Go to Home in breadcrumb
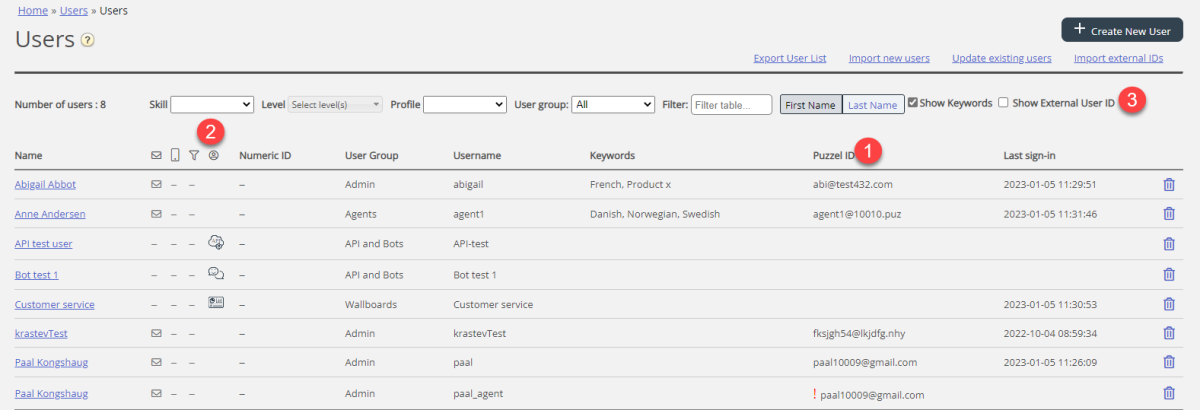1200x410 pixels. point(33,11)
